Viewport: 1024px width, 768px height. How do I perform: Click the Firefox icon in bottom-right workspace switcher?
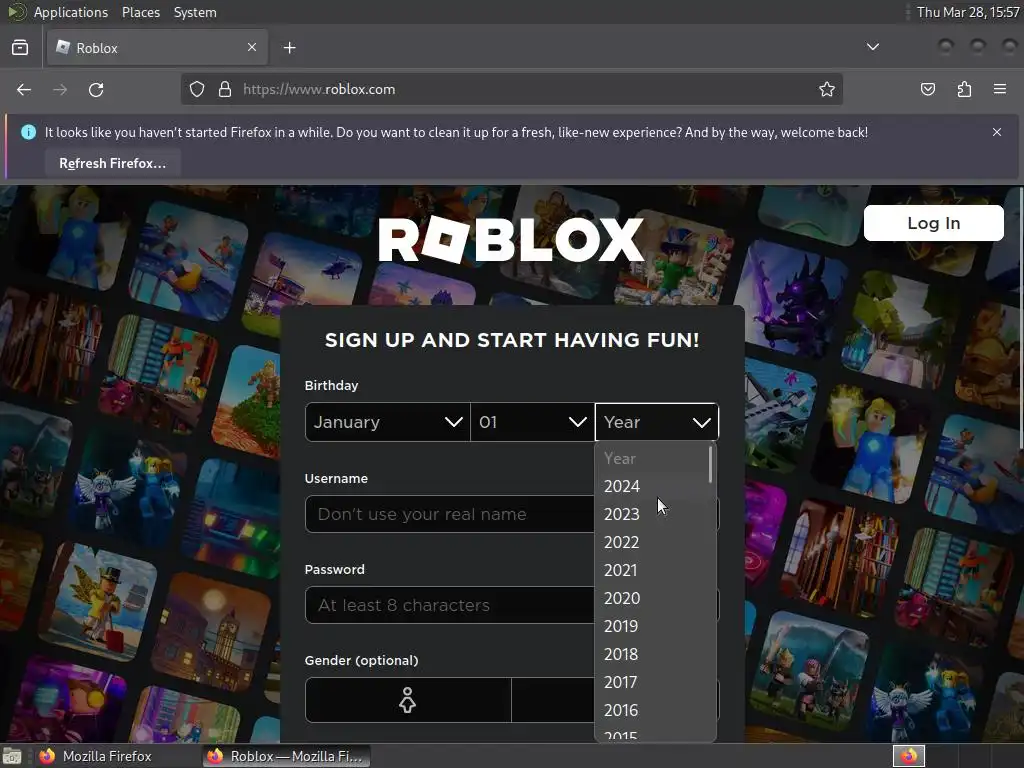908,756
